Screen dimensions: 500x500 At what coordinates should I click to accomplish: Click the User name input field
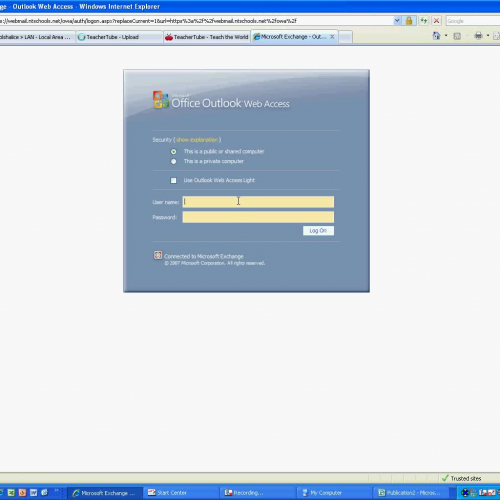pos(258,202)
